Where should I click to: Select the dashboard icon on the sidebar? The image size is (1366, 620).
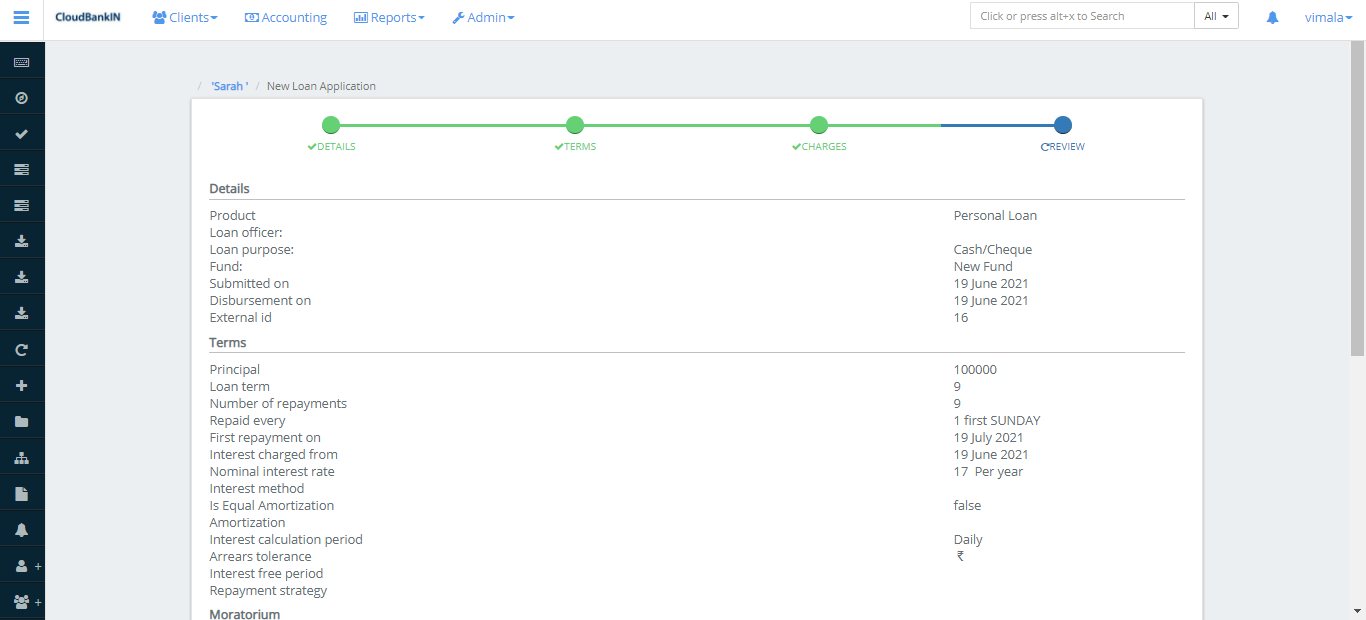pos(21,96)
